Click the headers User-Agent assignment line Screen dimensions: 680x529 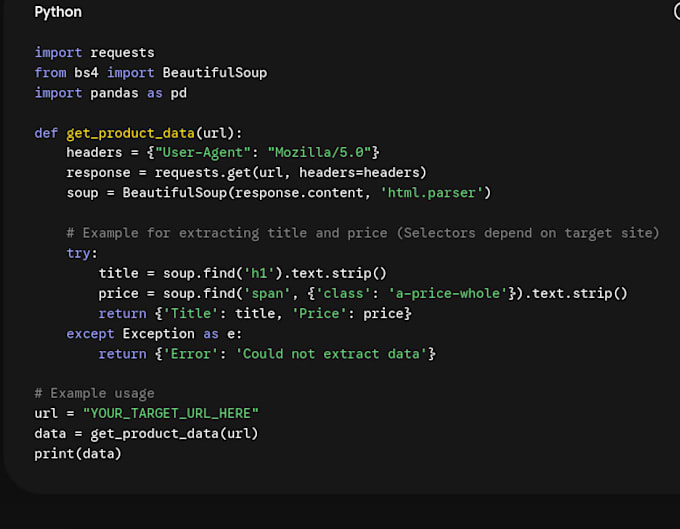[223, 153]
